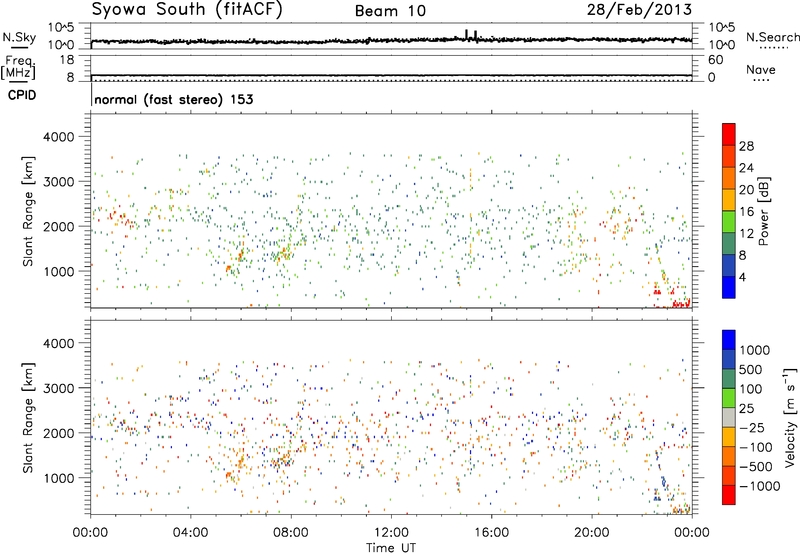Image resolution: width=800 pixels, height=554 pixels.
Task: Click the noise spike near 15:00 in the N.Sky plot
Action: click(466, 34)
